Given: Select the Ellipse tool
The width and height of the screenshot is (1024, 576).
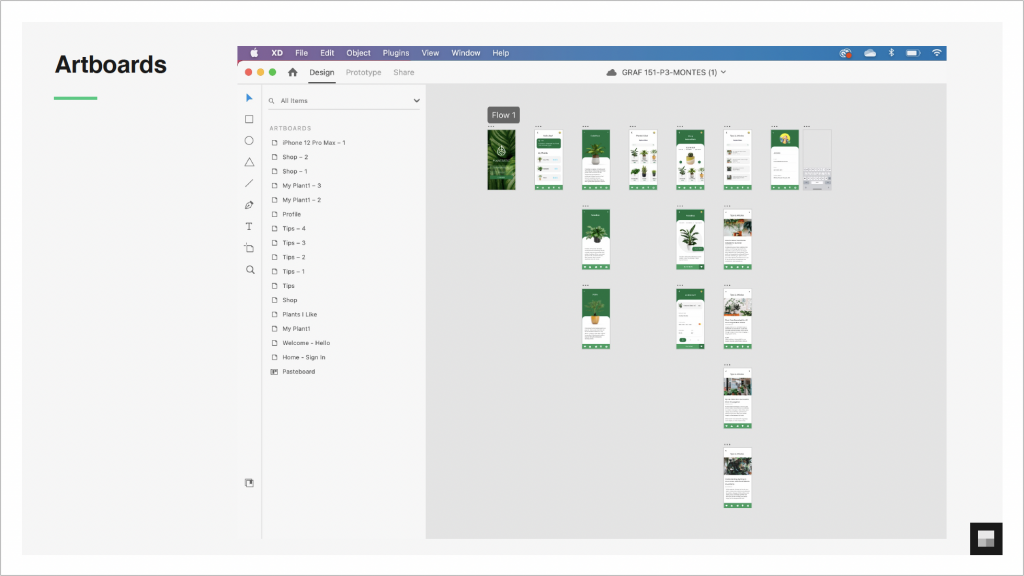Looking at the screenshot, I should [249, 141].
